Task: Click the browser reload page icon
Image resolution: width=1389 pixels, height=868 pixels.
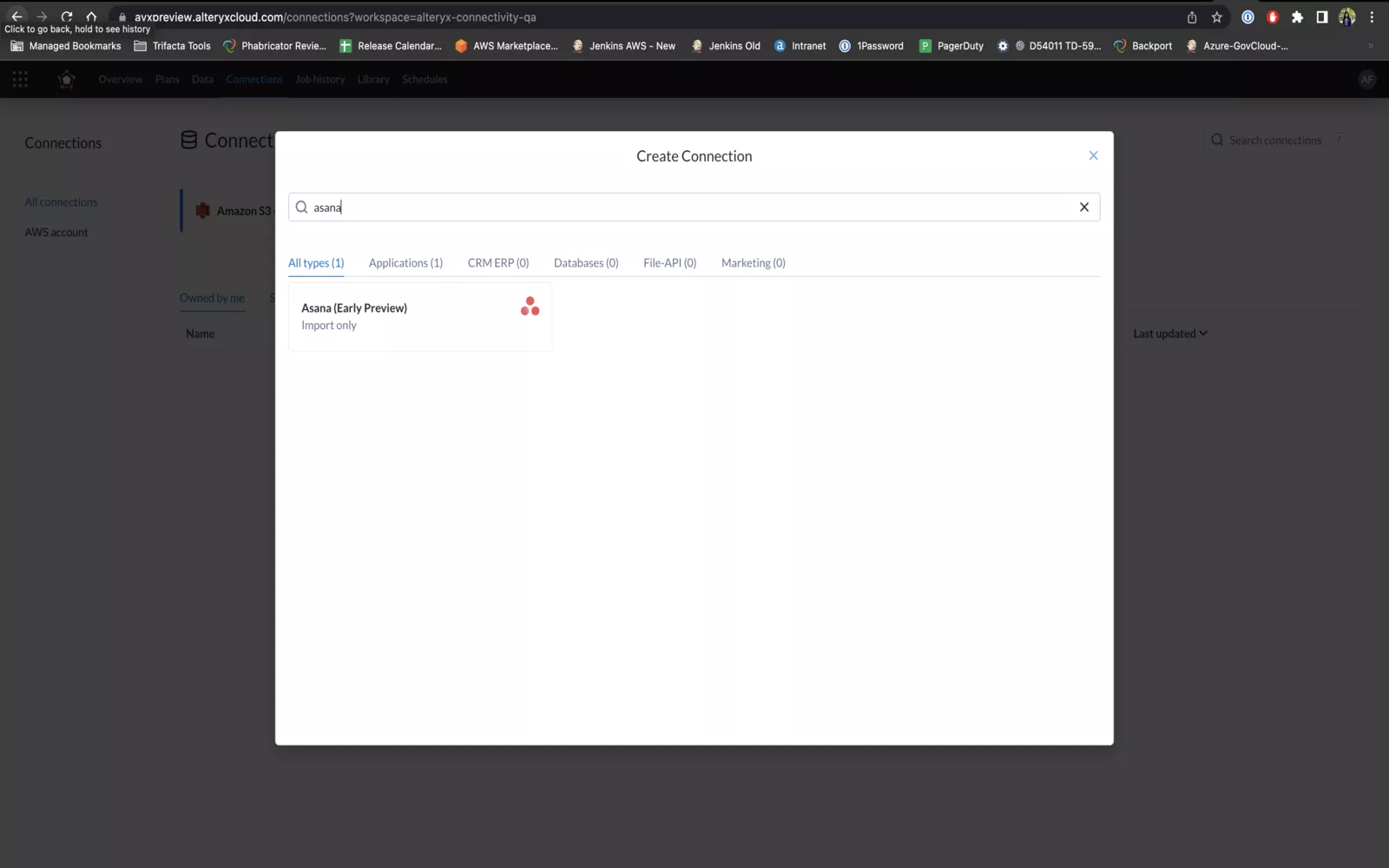Action: click(67, 16)
